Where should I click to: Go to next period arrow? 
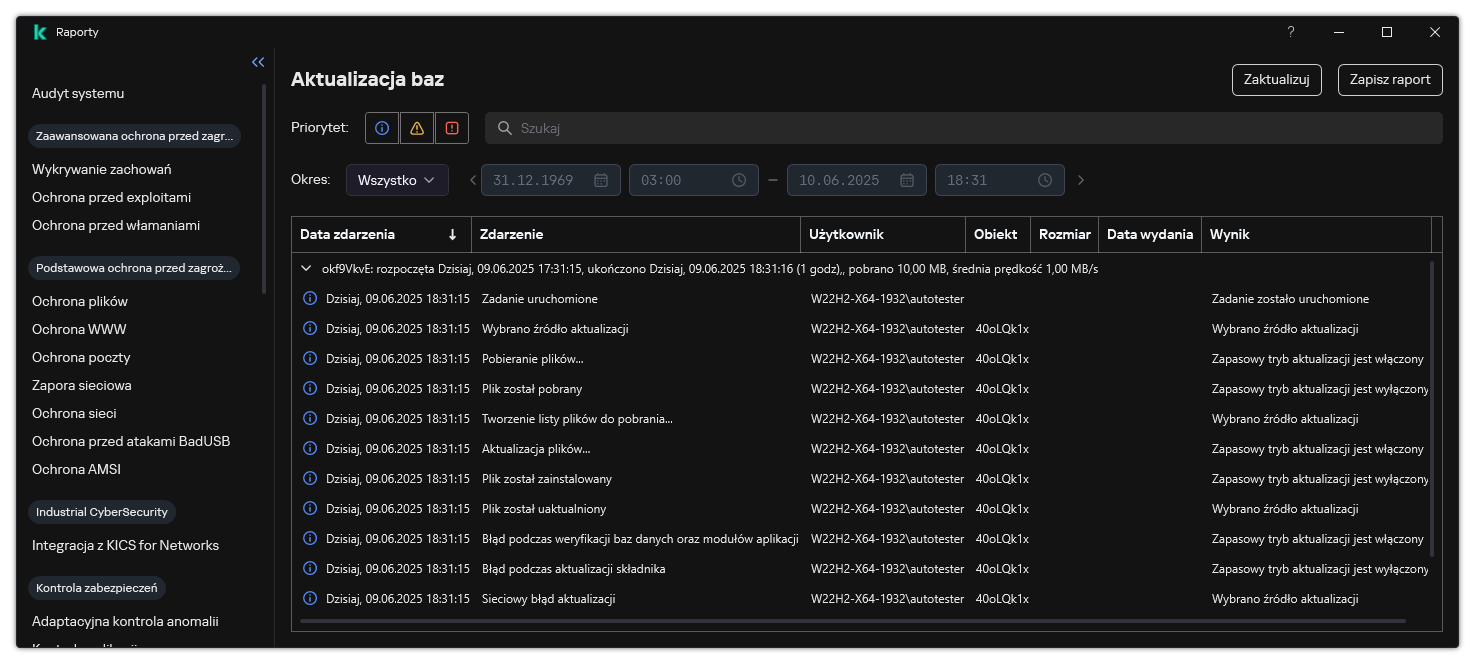coord(1081,180)
